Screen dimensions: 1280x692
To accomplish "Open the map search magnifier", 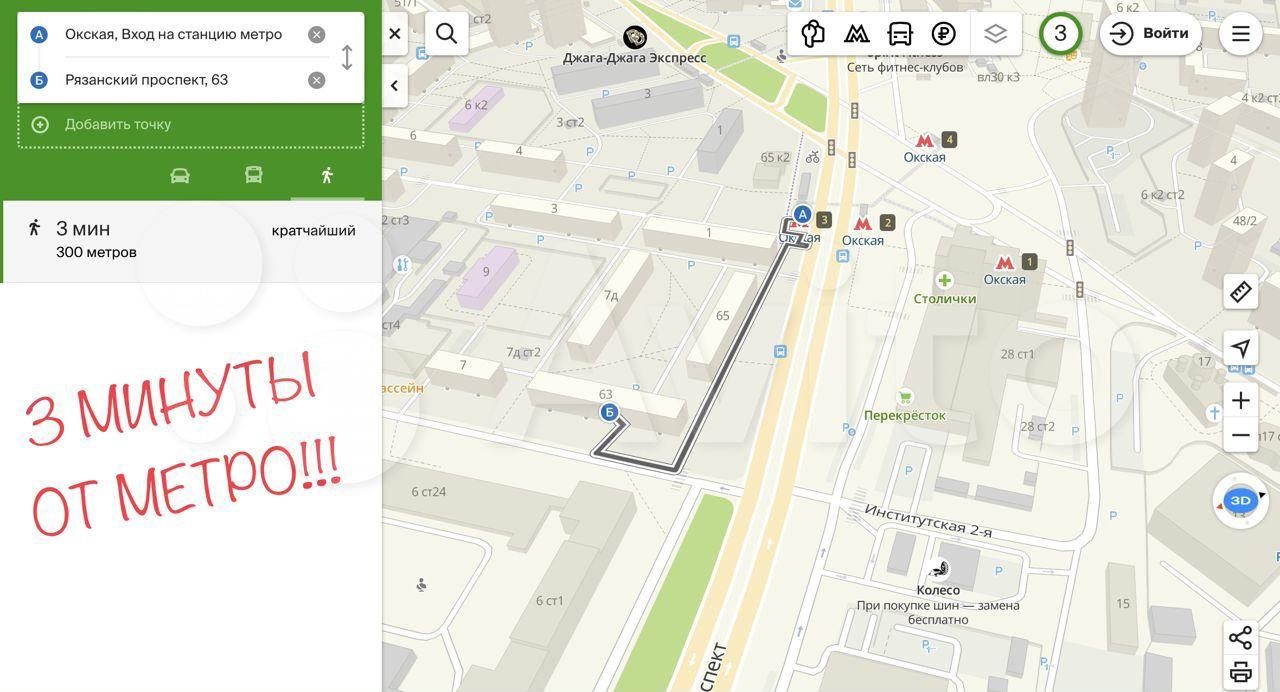I will (447, 34).
